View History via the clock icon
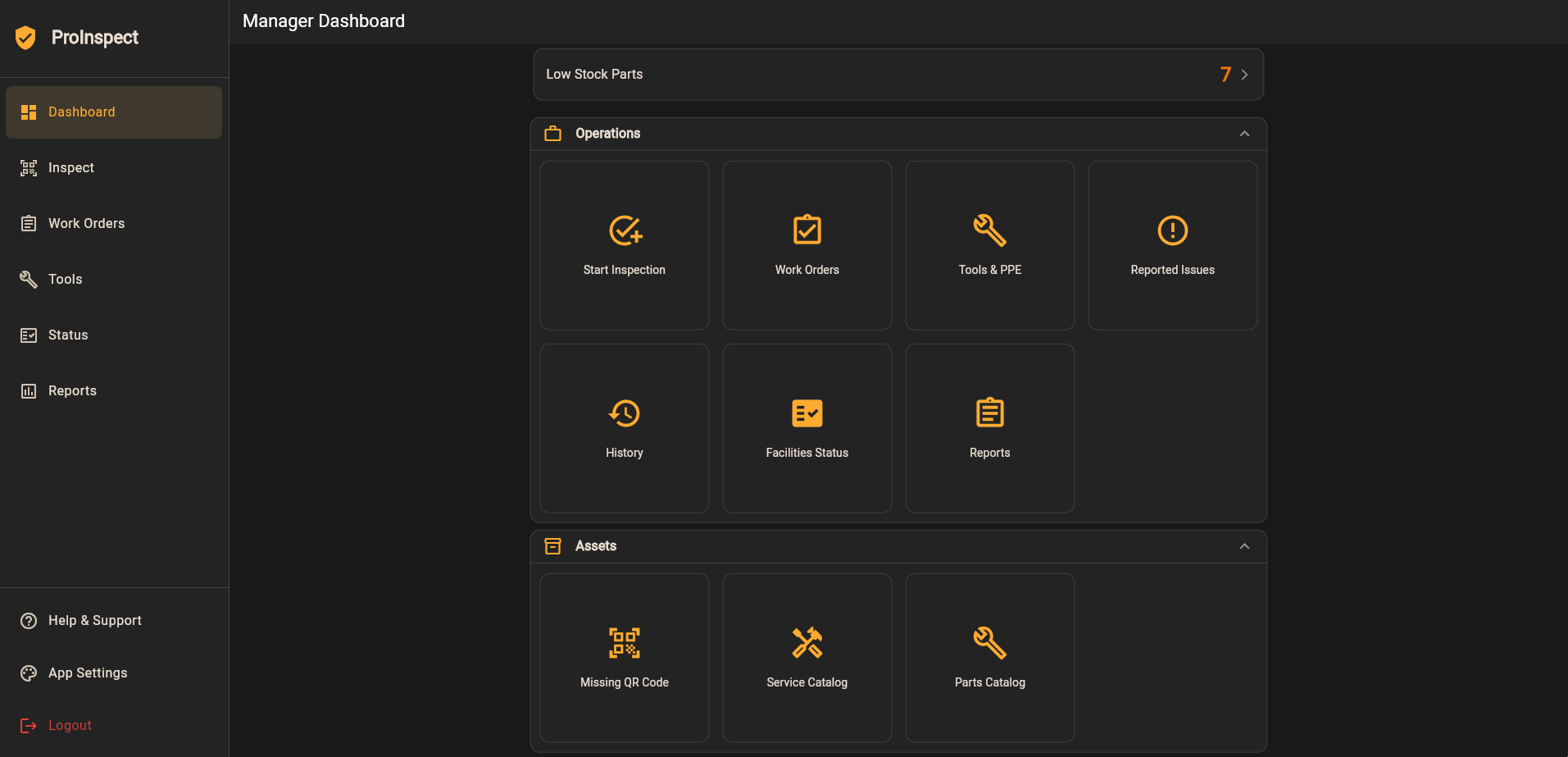 (624, 414)
